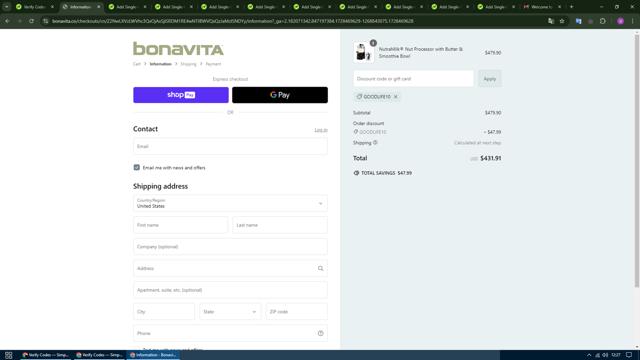Focus the Discount code or gift card field

pyautogui.click(x=413, y=79)
